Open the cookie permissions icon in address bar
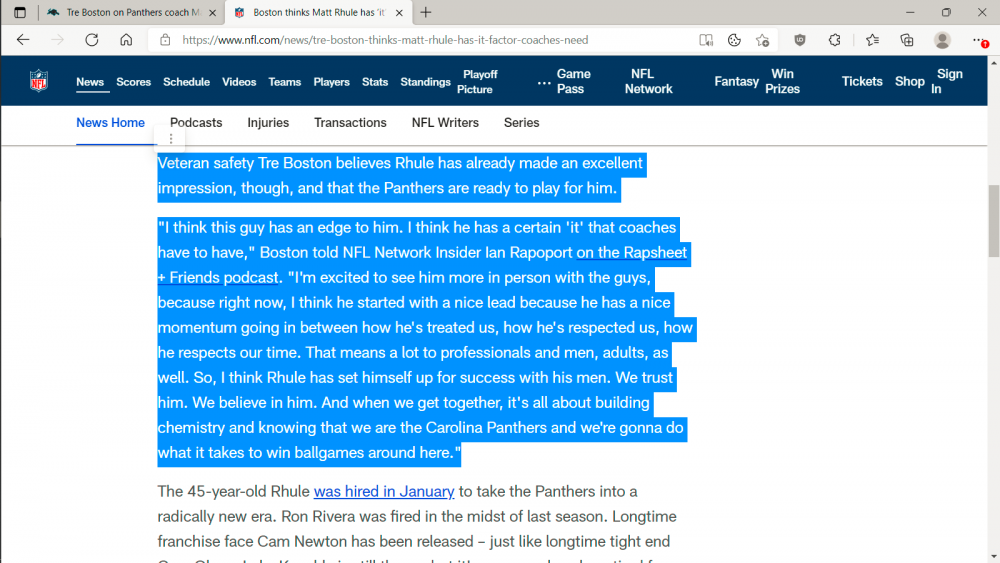 734,40
